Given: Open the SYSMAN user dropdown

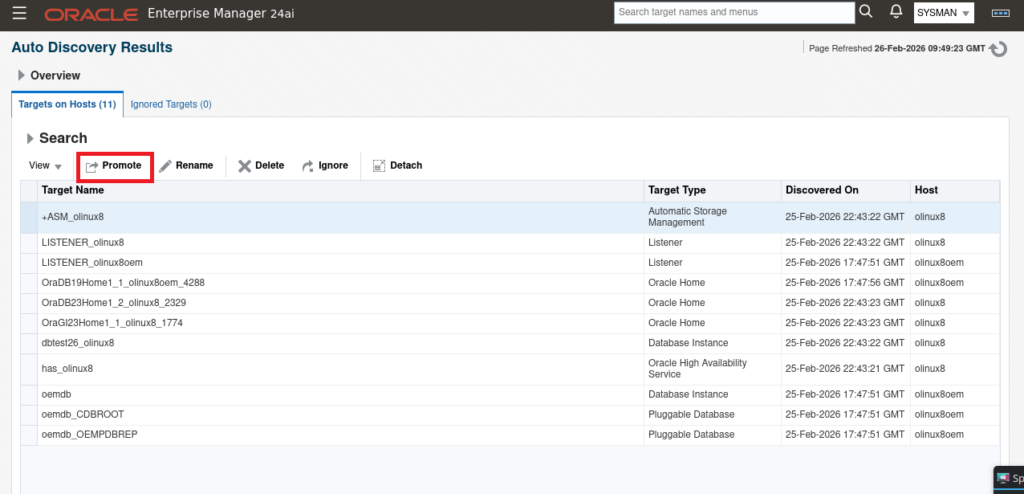Looking at the screenshot, I should 943,14.
